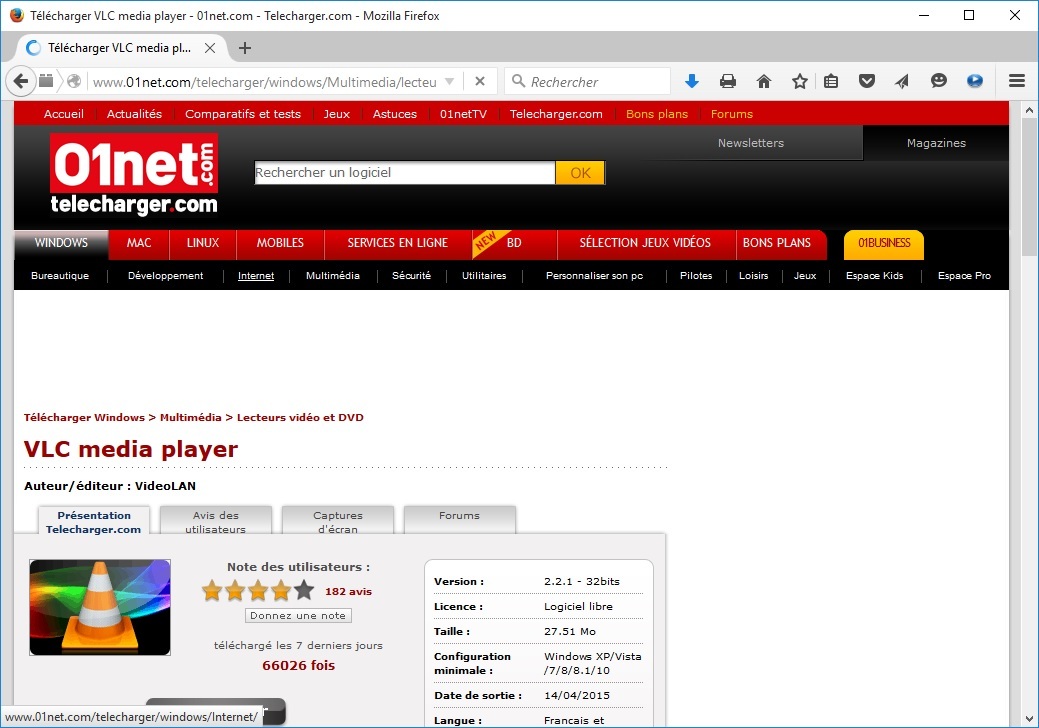The height and width of the screenshot is (728, 1039).
Task: Open the Développement category
Action: [x=166, y=276]
